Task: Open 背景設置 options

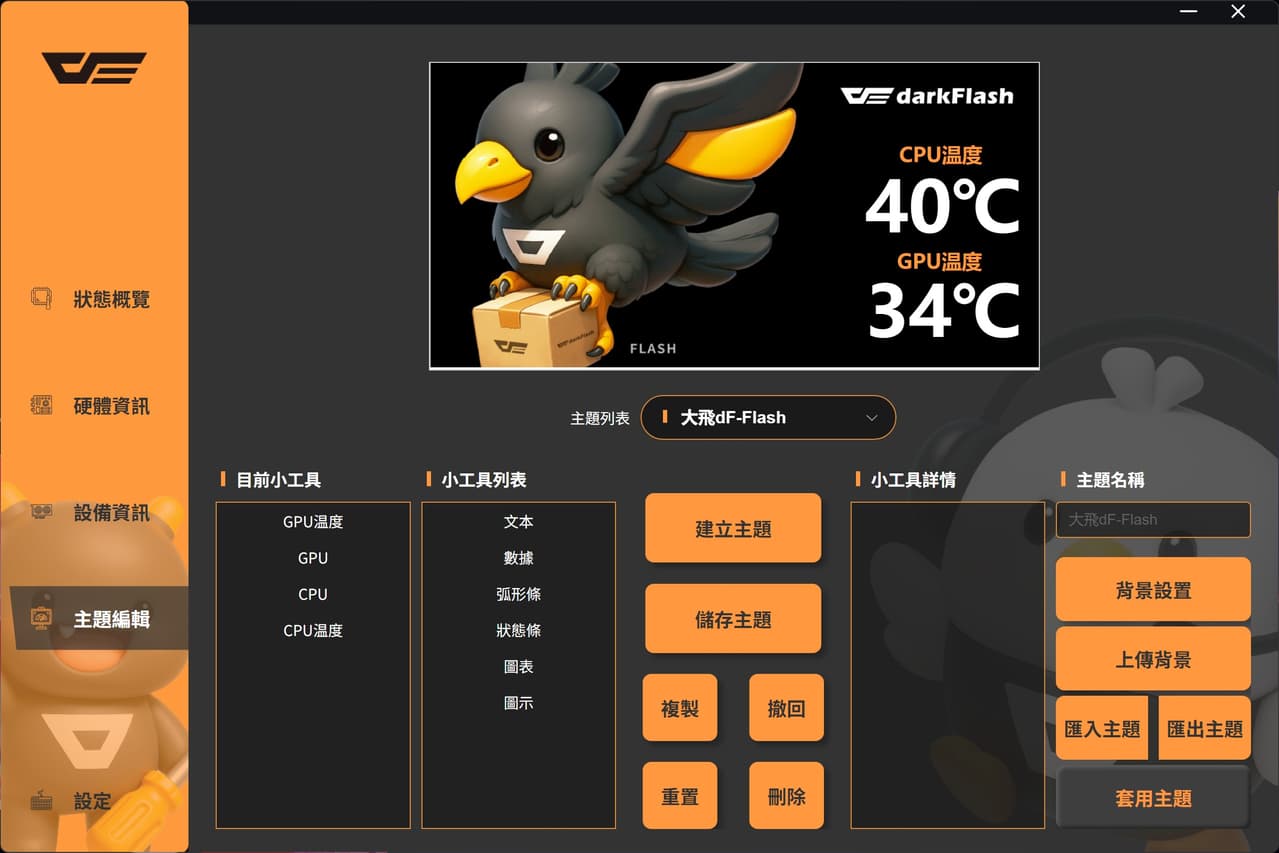Action: tap(1153, 590)
